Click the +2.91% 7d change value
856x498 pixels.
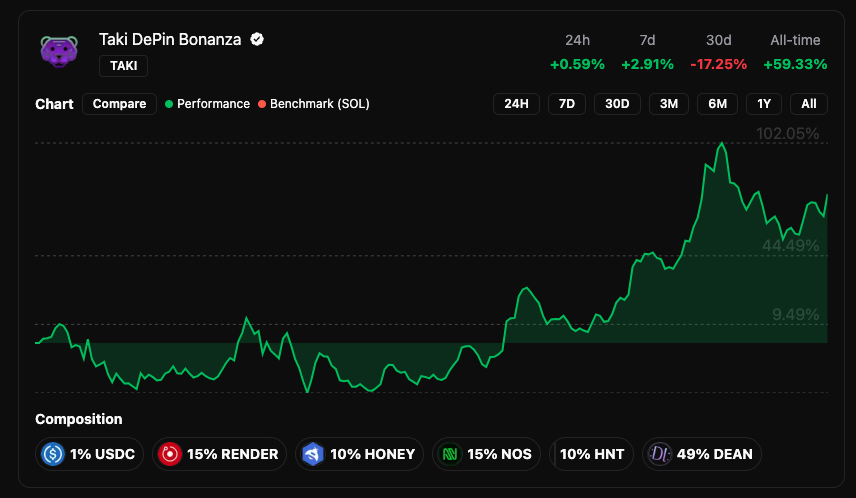647,64
